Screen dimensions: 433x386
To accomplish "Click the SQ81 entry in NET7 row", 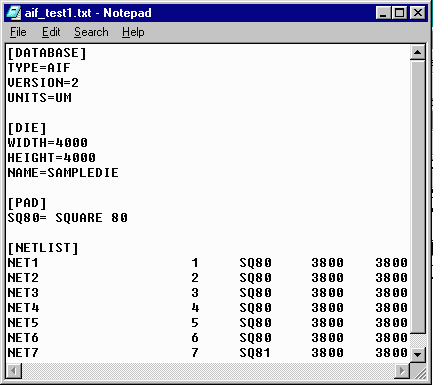I will [255, 353].
